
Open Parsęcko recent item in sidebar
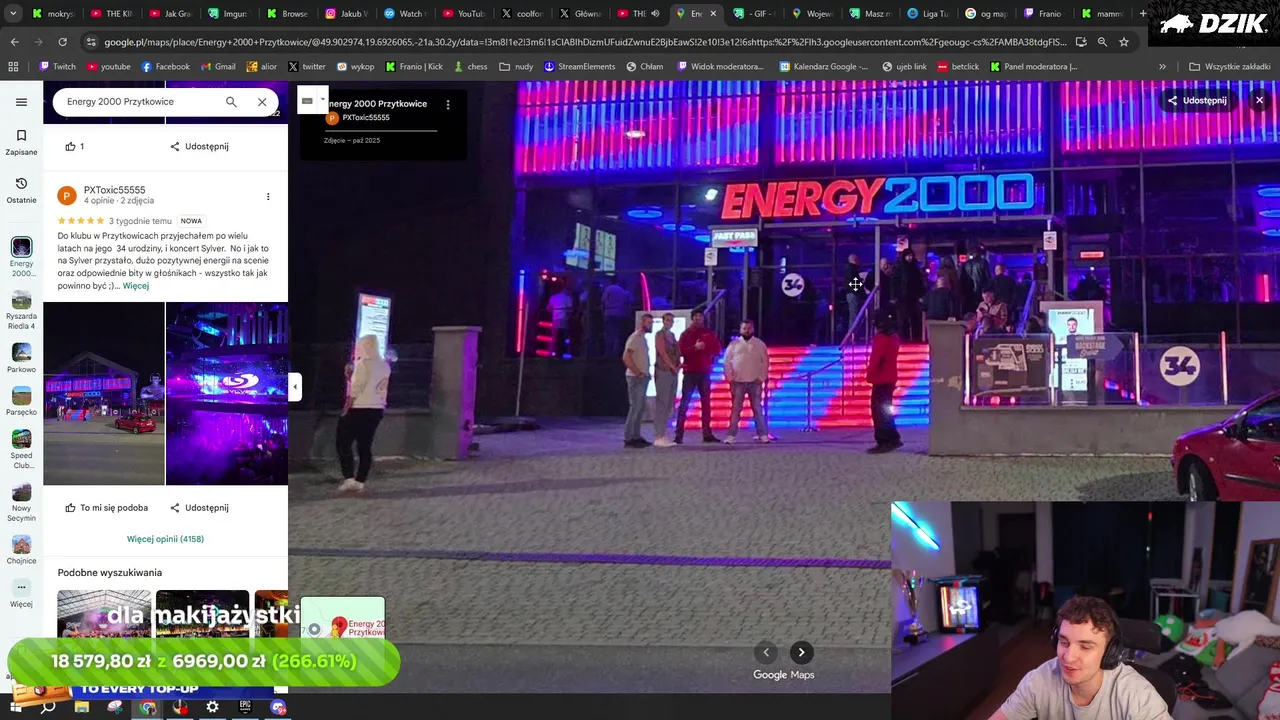click(21, 401)
